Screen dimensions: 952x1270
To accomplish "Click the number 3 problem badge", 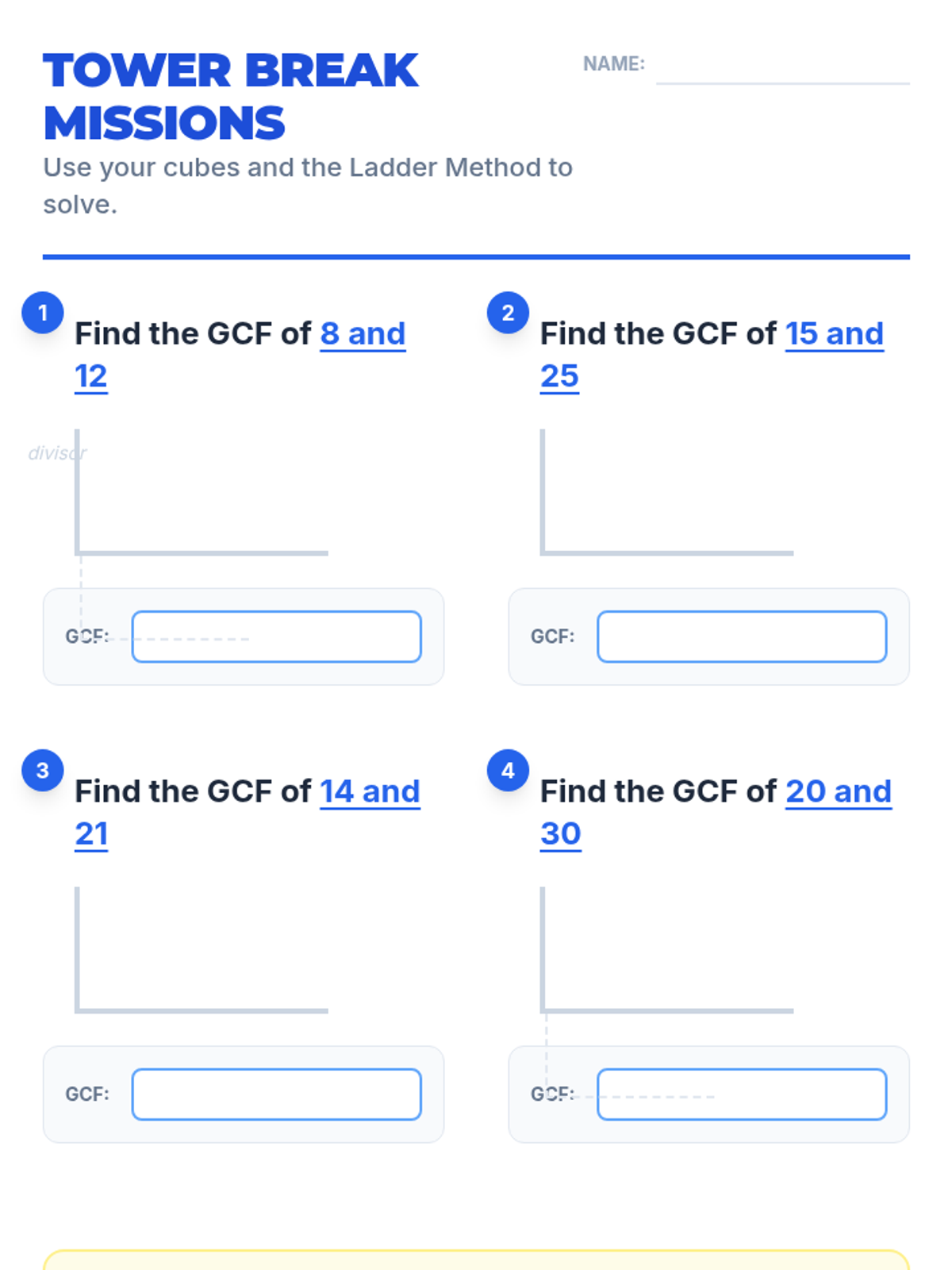I will click(43, 770).
